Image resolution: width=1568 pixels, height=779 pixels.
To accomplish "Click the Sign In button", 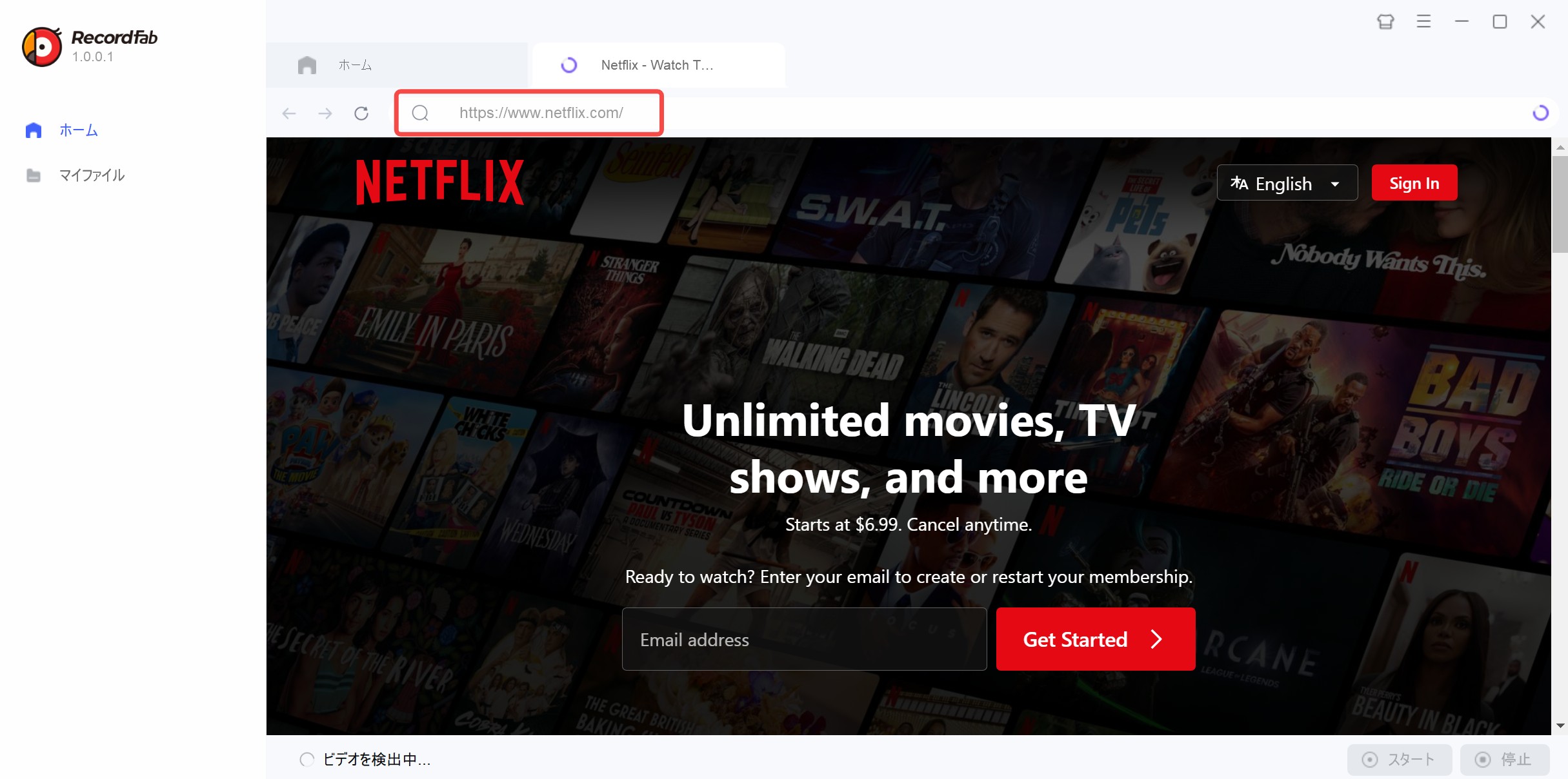I will [x=1414, y=183].
